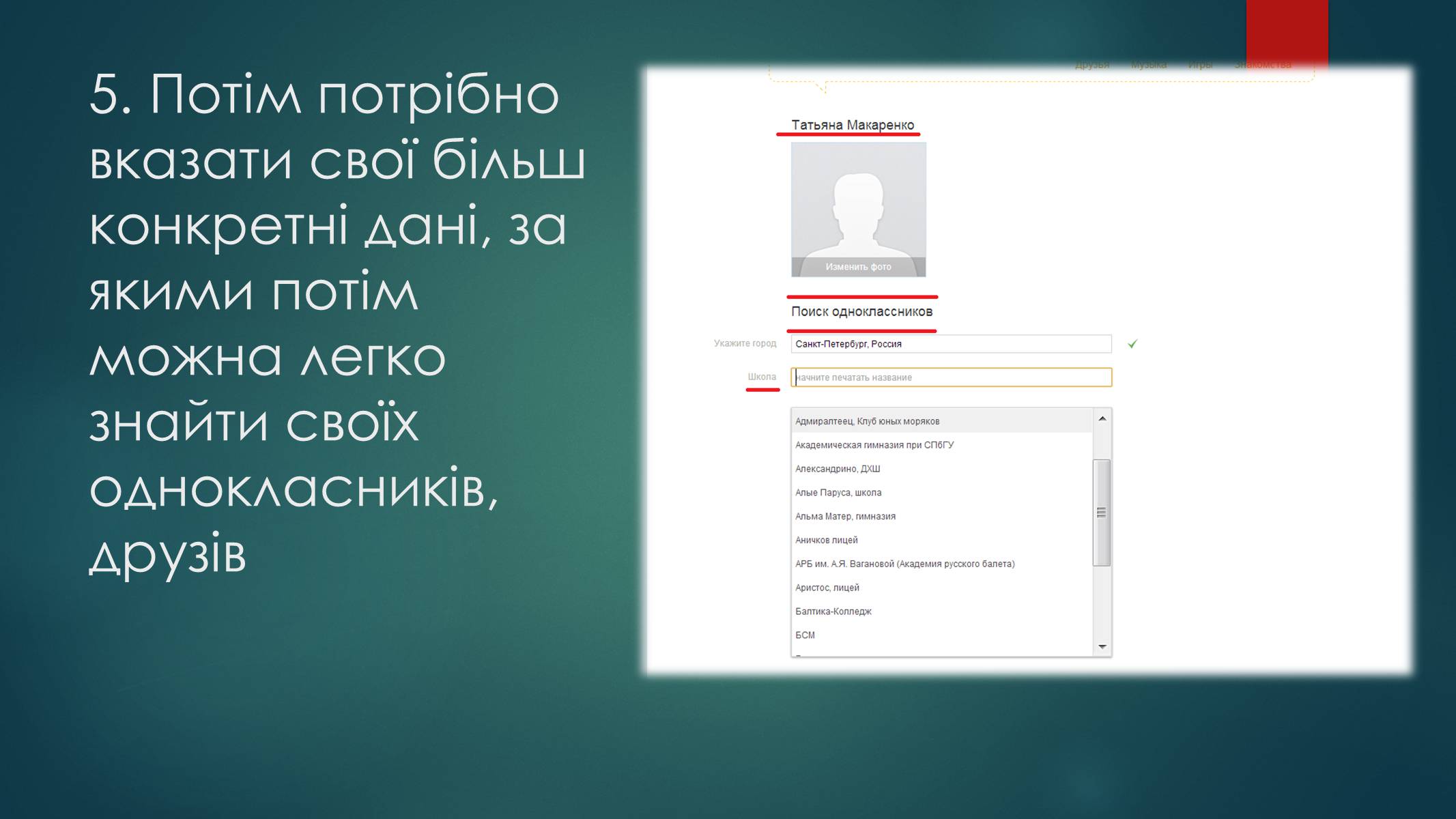Choose 'Алые Паруса, школа'
The height and width of the screenshot is (819, 1456).
pyautogui.click(x=942, y=493)
